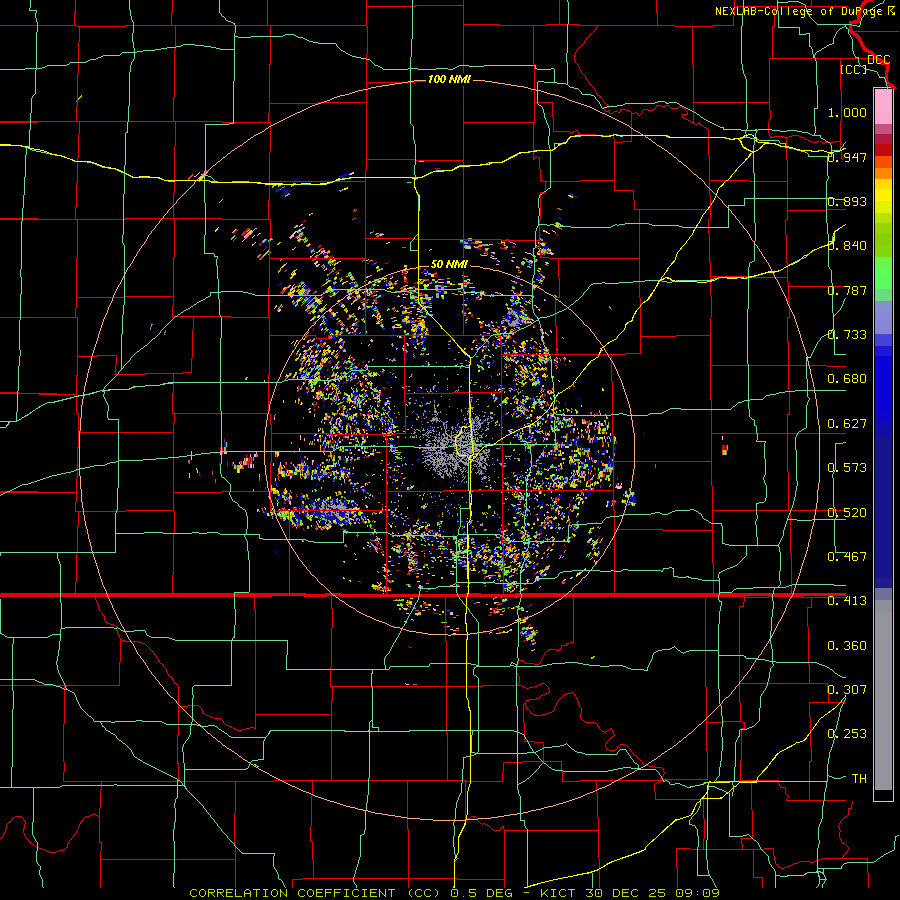
Task: Click the gray clutter cluster at radar center
Action: coord(453,445)
